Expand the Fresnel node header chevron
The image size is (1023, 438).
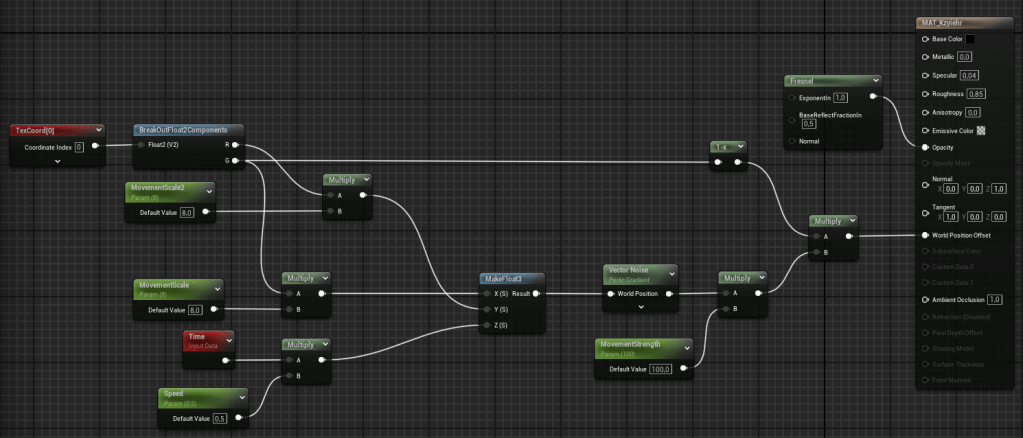875,80
